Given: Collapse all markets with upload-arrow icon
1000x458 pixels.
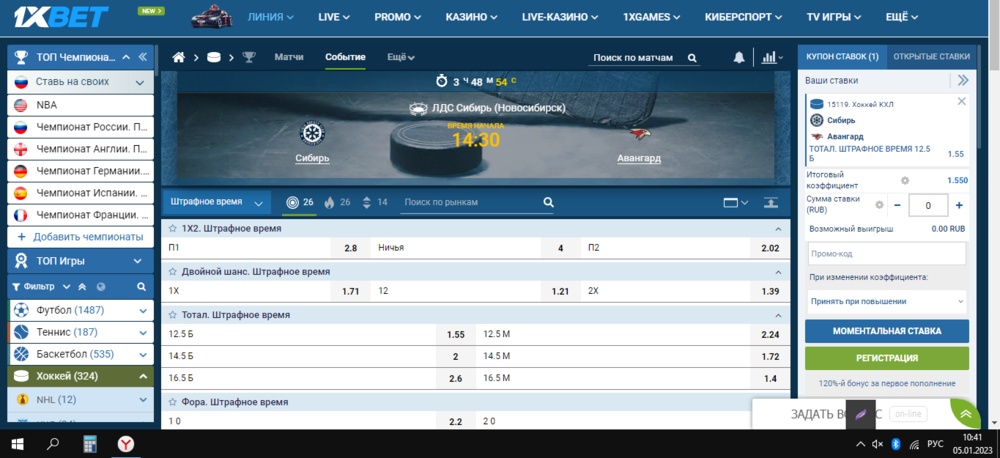Looking at the screenshot, I should 771,203.
